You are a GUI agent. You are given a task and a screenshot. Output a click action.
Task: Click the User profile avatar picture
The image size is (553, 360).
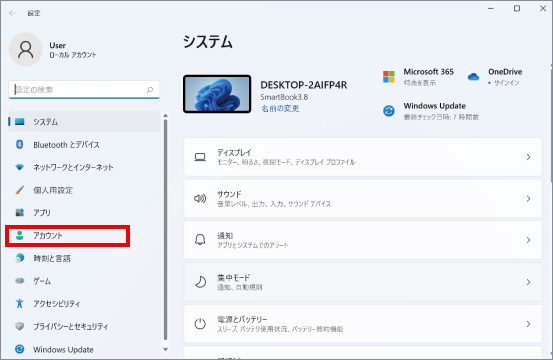[x=25, y=49]
